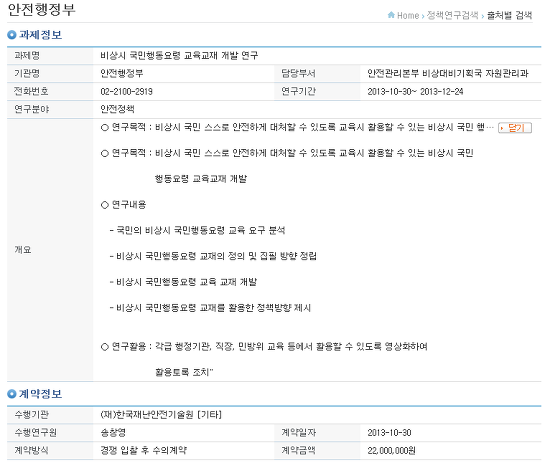Screen dimensions: 550x463
Task: Select 출처별 검색 breadcrumb item
Action: pos(509,15)
